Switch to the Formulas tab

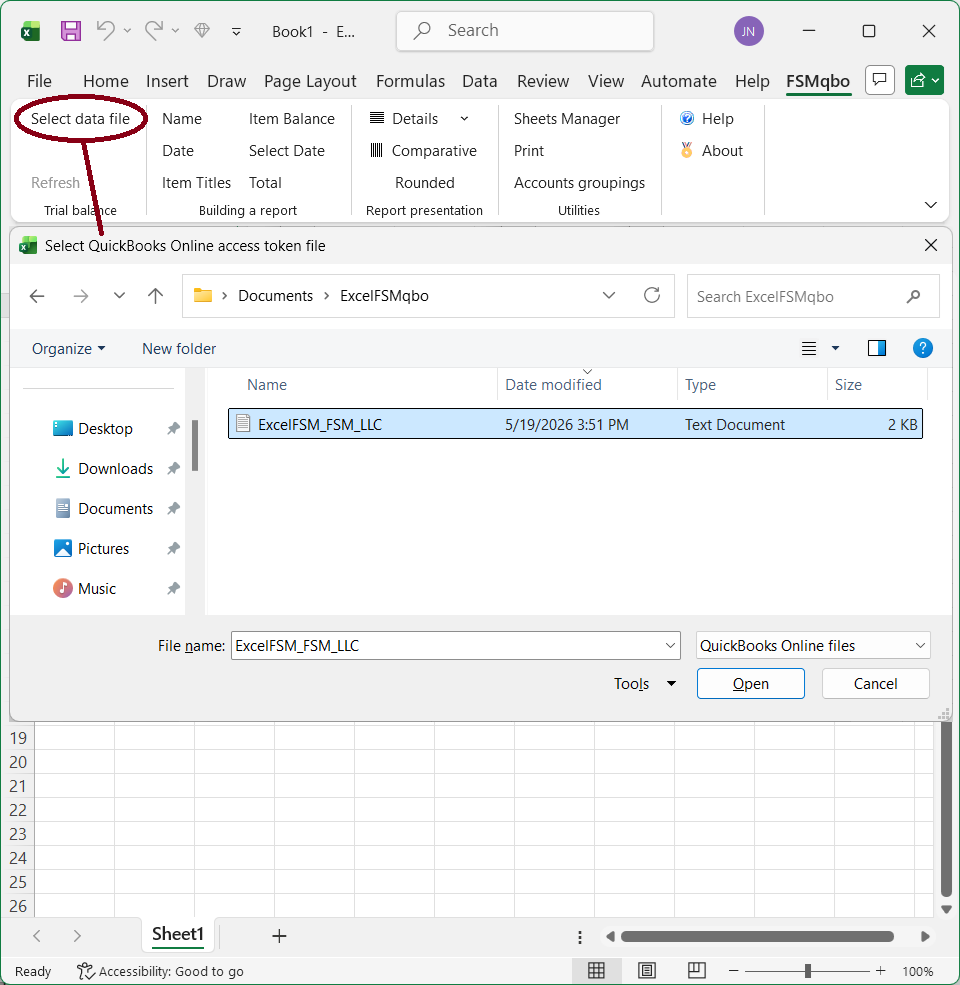[x=410, y=81]
